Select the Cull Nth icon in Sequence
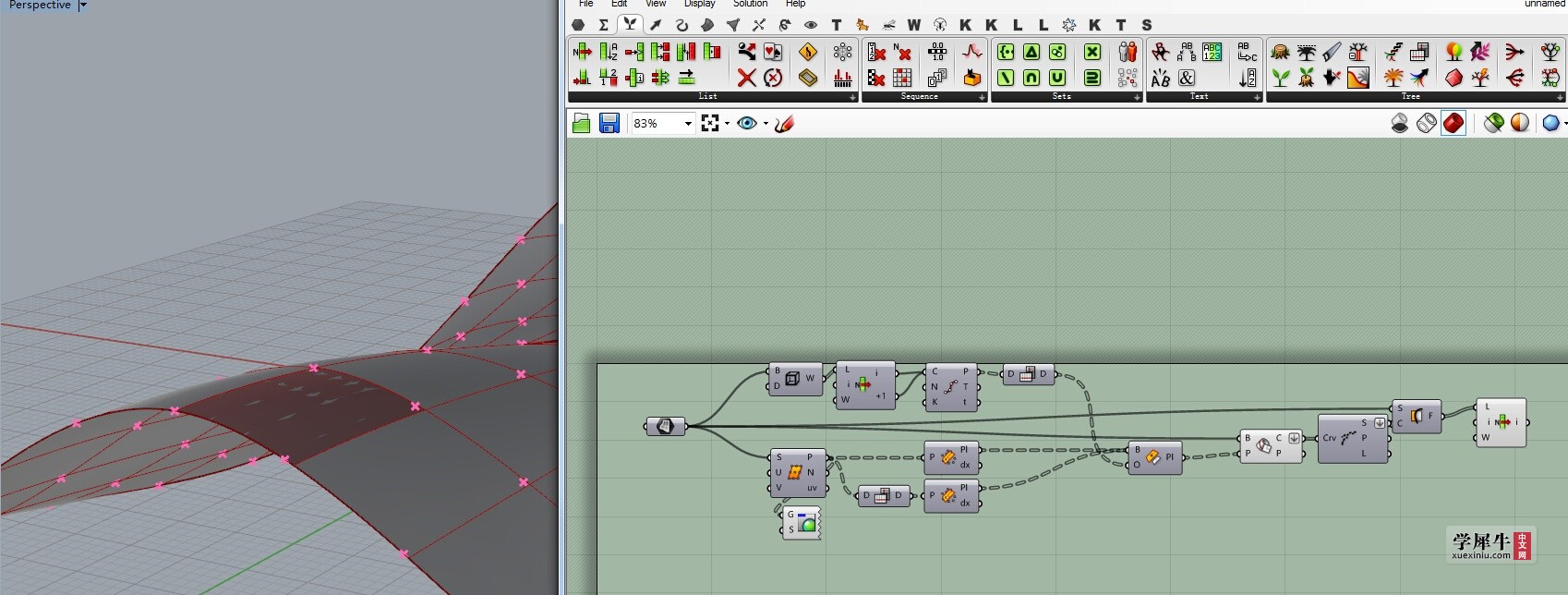Image resolution: width=1568 pixels, height=595 pixels. (902, 52)
